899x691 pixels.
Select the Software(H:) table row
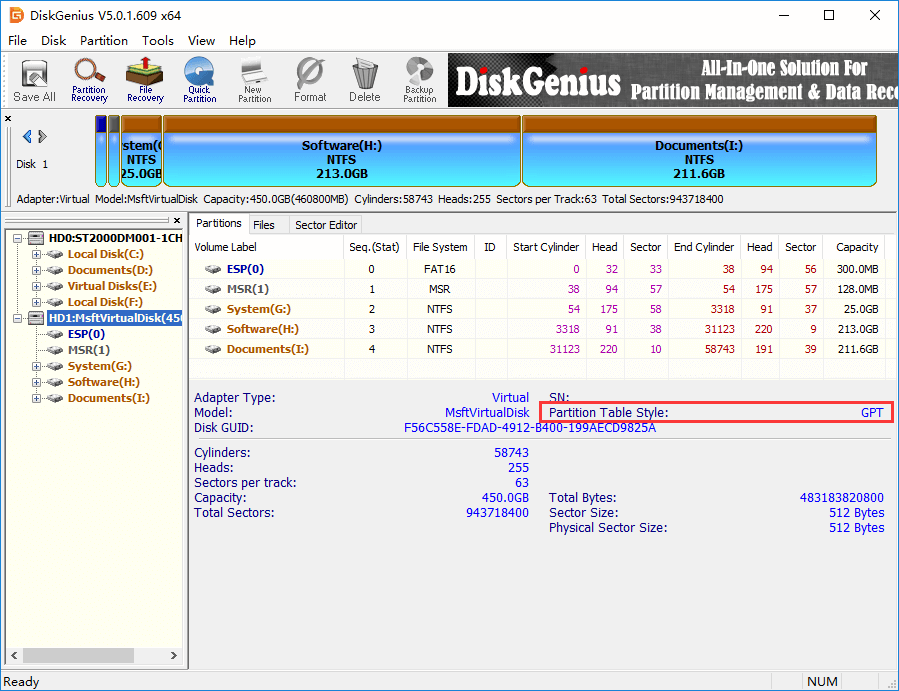pos(539,329)
